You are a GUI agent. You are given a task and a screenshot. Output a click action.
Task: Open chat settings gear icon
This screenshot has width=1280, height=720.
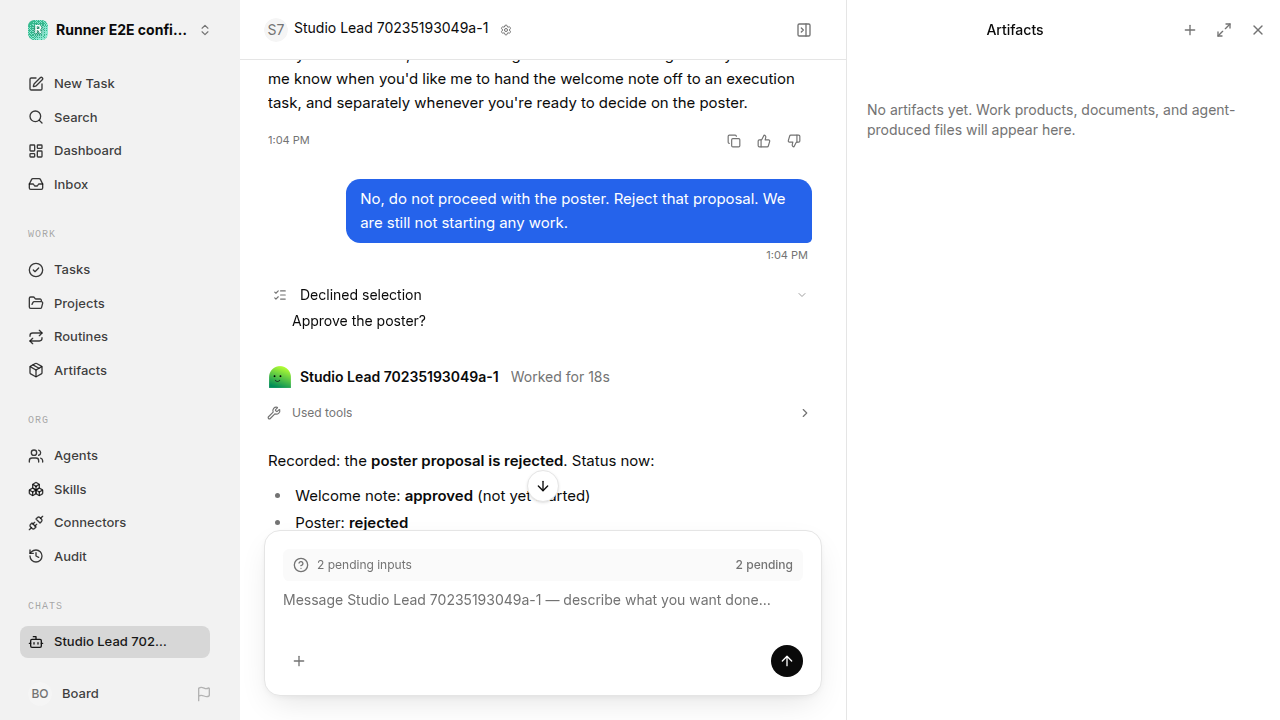506,30
